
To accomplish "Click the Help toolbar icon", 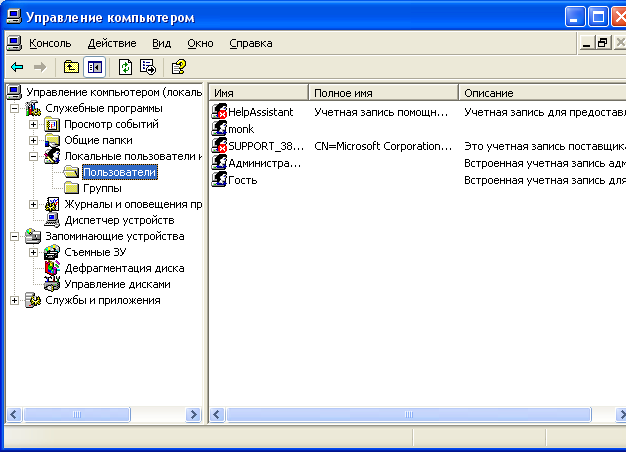I will pos(178,67).
